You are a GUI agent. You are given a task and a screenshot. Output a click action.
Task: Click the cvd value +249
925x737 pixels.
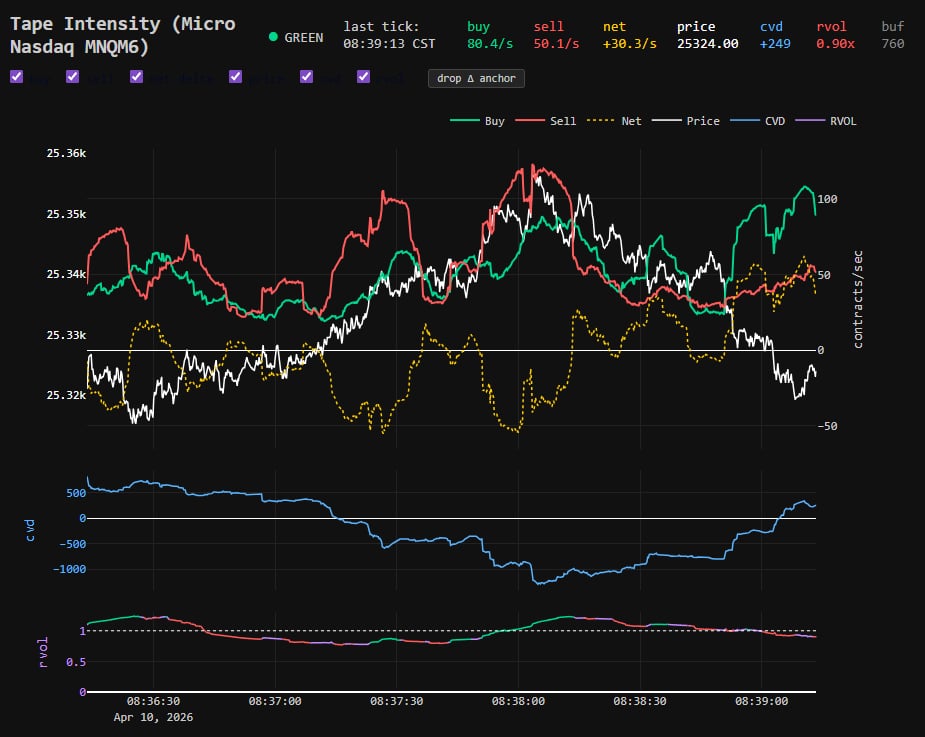point(775,44)
